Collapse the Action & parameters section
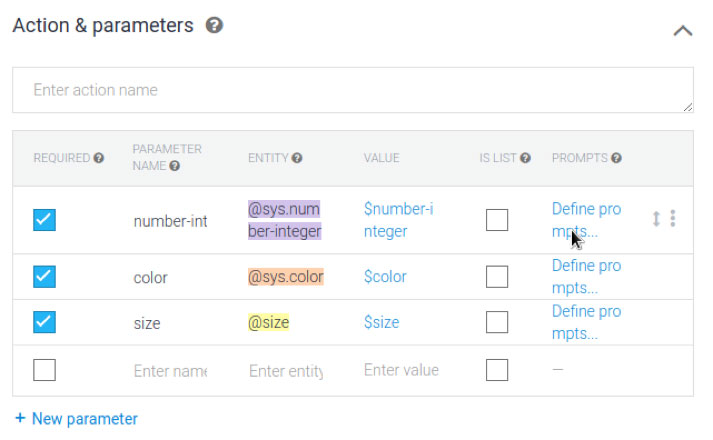 tap(683, 31)
